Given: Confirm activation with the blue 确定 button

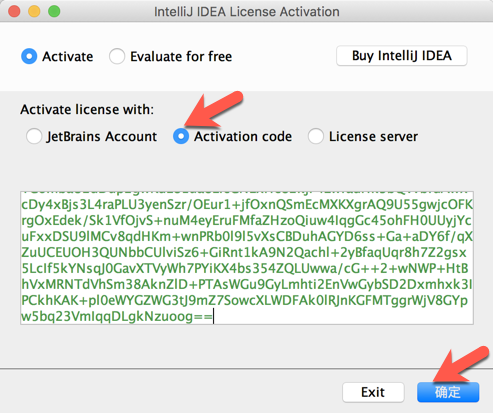Looking at the screenshot, I should (x=448, y=392).
